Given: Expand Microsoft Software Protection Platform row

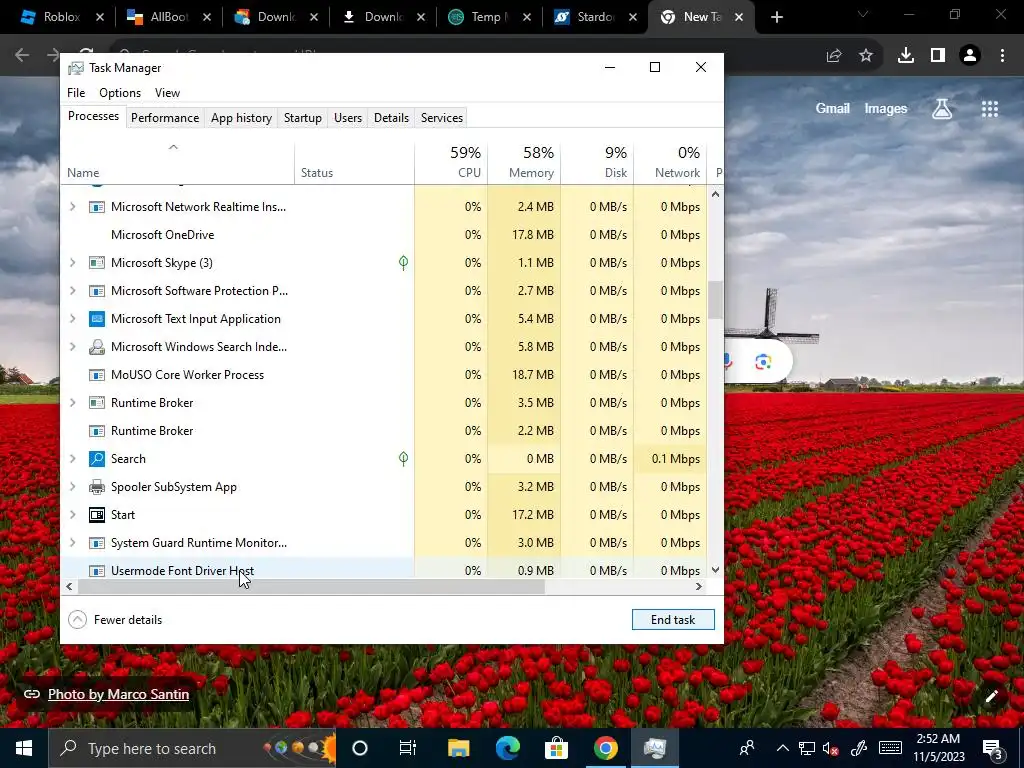Looking at the screenshot, I should 72,291.
